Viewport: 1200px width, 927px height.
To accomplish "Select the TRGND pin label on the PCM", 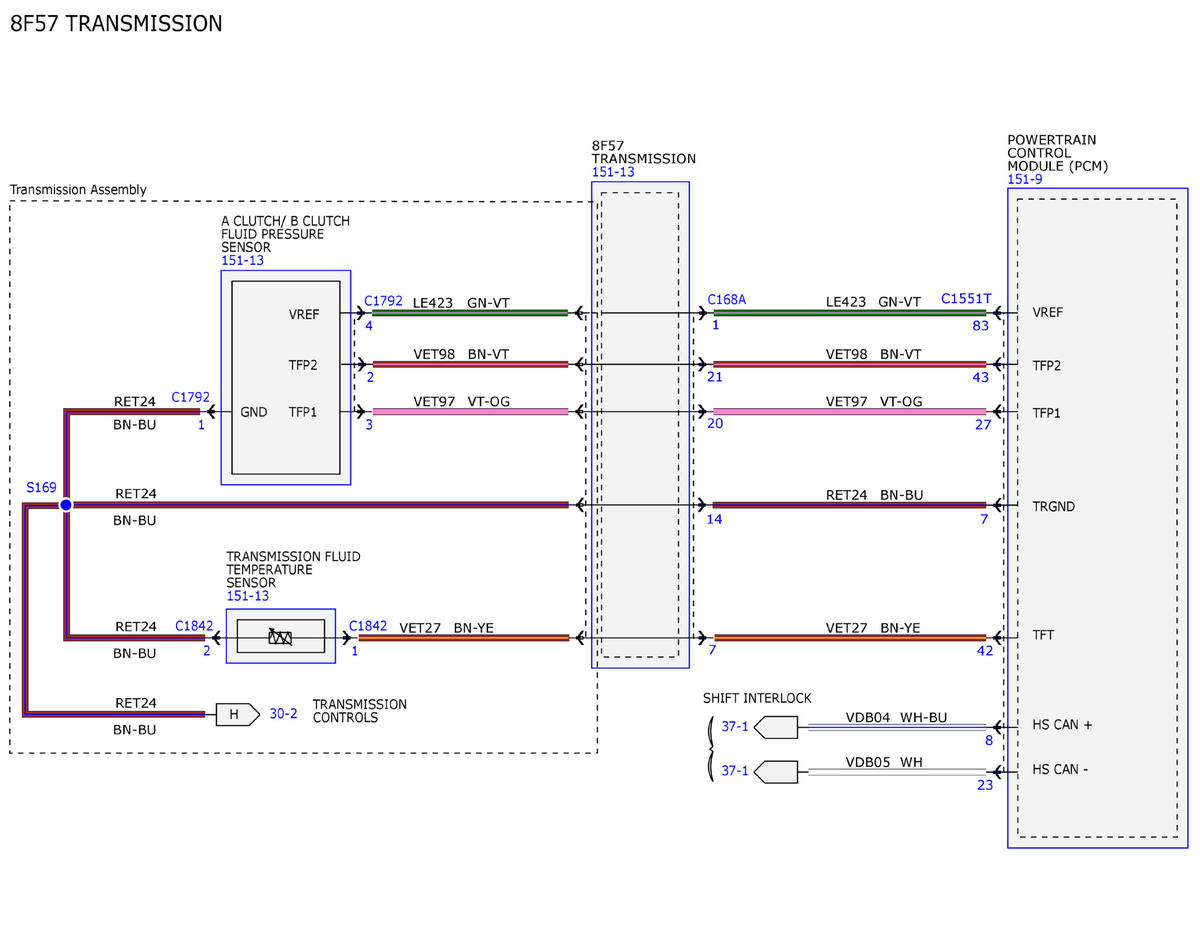I will 1054,507.
